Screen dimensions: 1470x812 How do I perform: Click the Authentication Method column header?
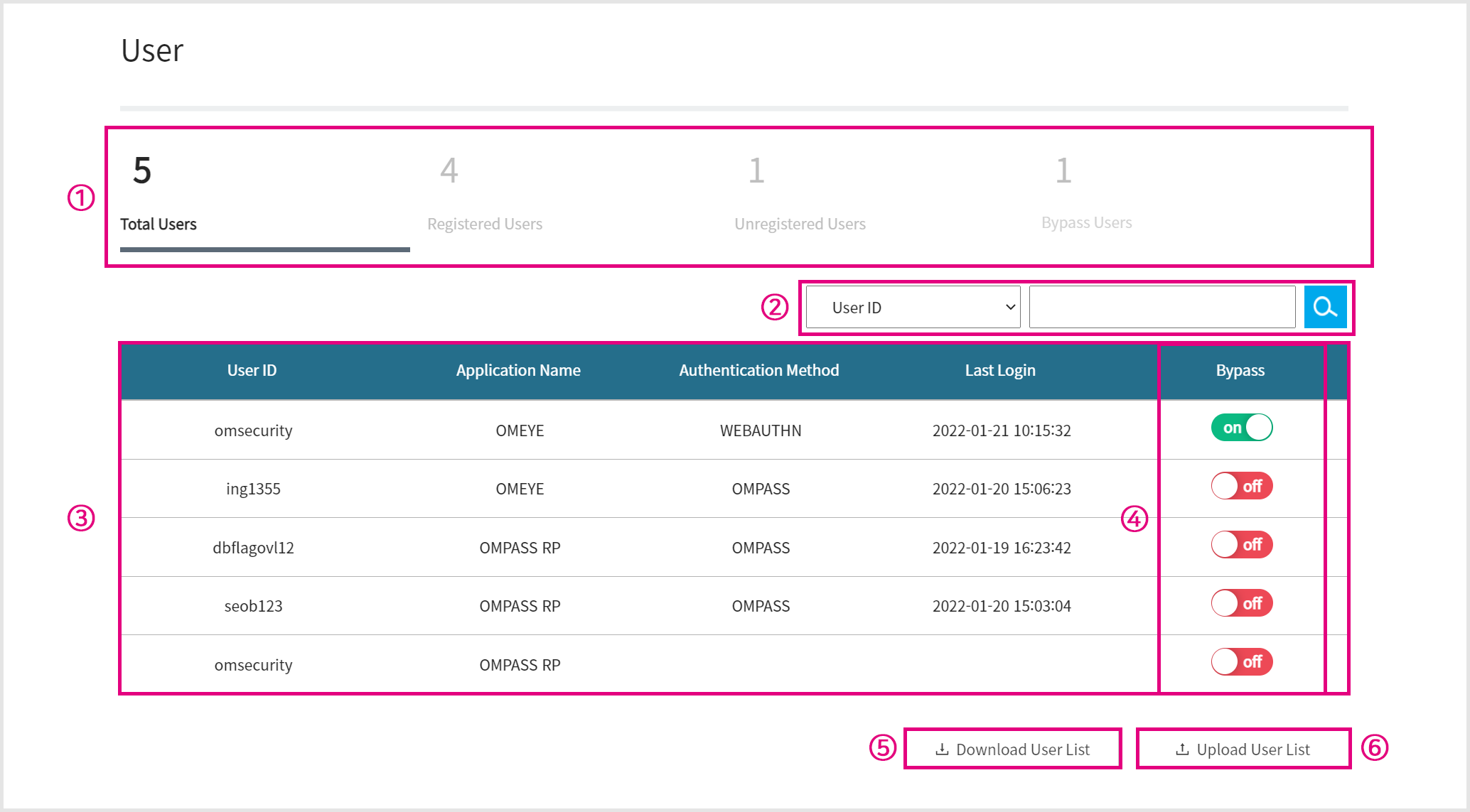[759, 370]
